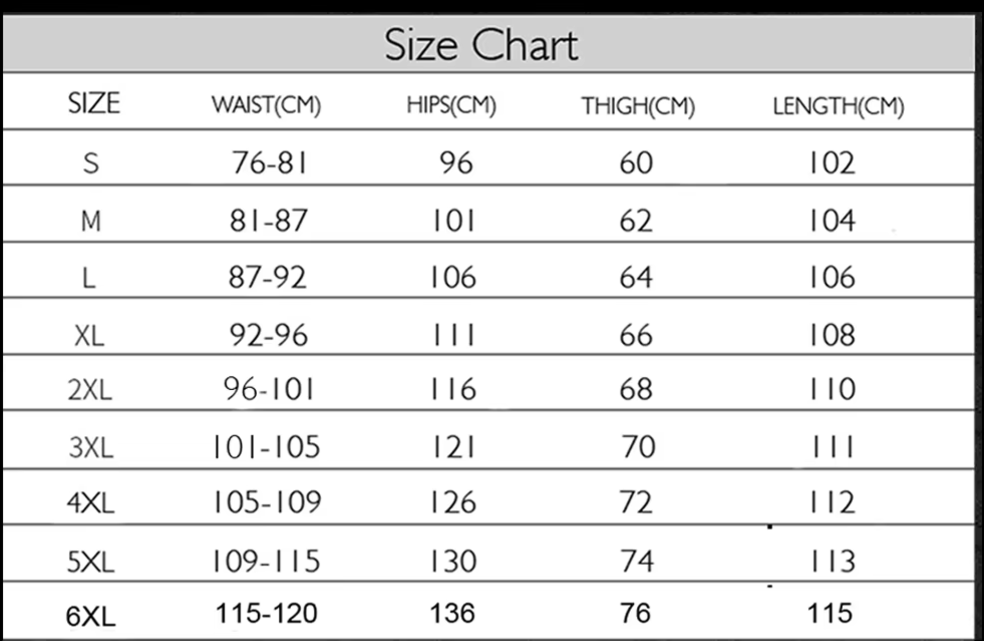The width and height of the screenshot is (984, 641).
Task: Select waist value 76-81
Action: pyautogui.click(x=270, y=163)
